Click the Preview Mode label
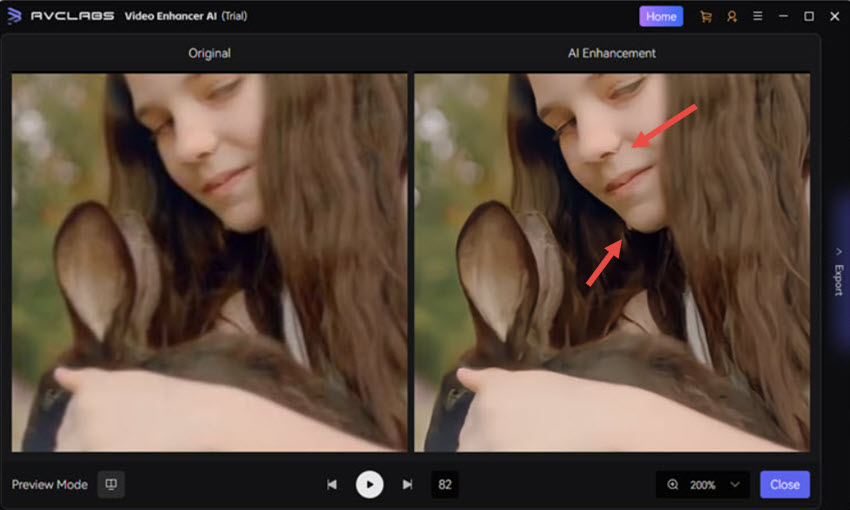Image resolution: width=850 pixels, height=510 pixels. point(49,485)
